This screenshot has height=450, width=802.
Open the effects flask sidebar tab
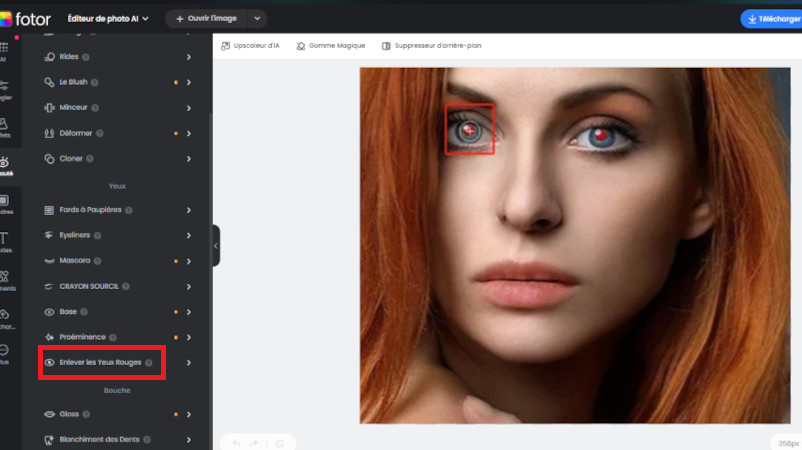point(5,127)
